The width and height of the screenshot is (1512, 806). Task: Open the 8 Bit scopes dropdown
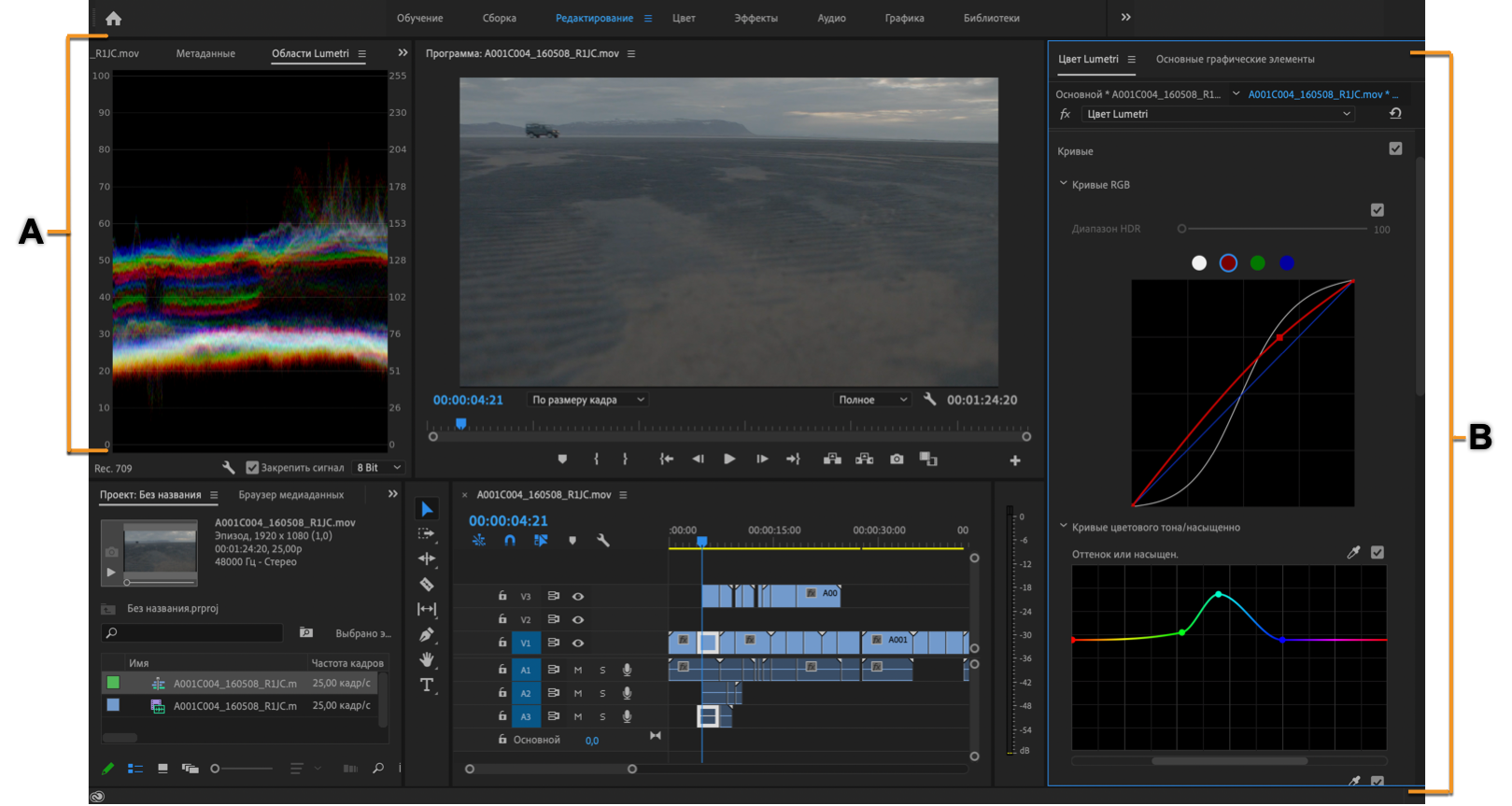[379, 468]
